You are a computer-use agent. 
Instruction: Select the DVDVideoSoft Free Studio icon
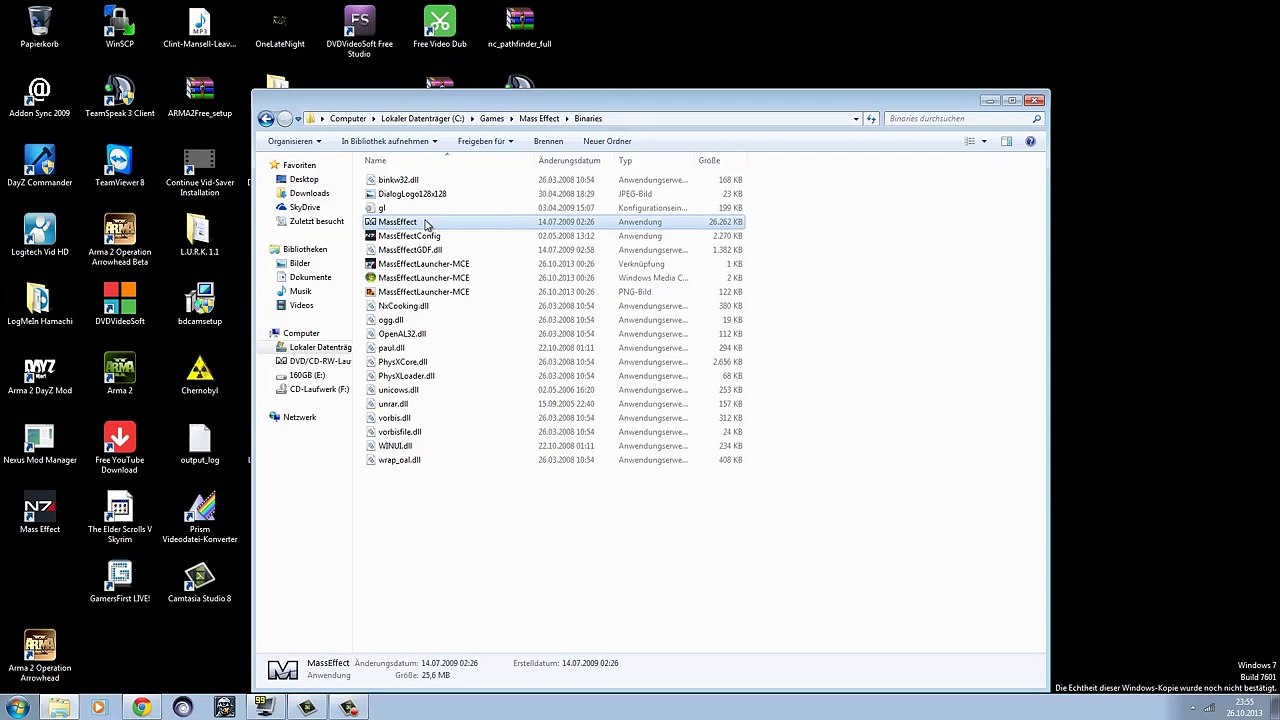(x=359, y=32)
